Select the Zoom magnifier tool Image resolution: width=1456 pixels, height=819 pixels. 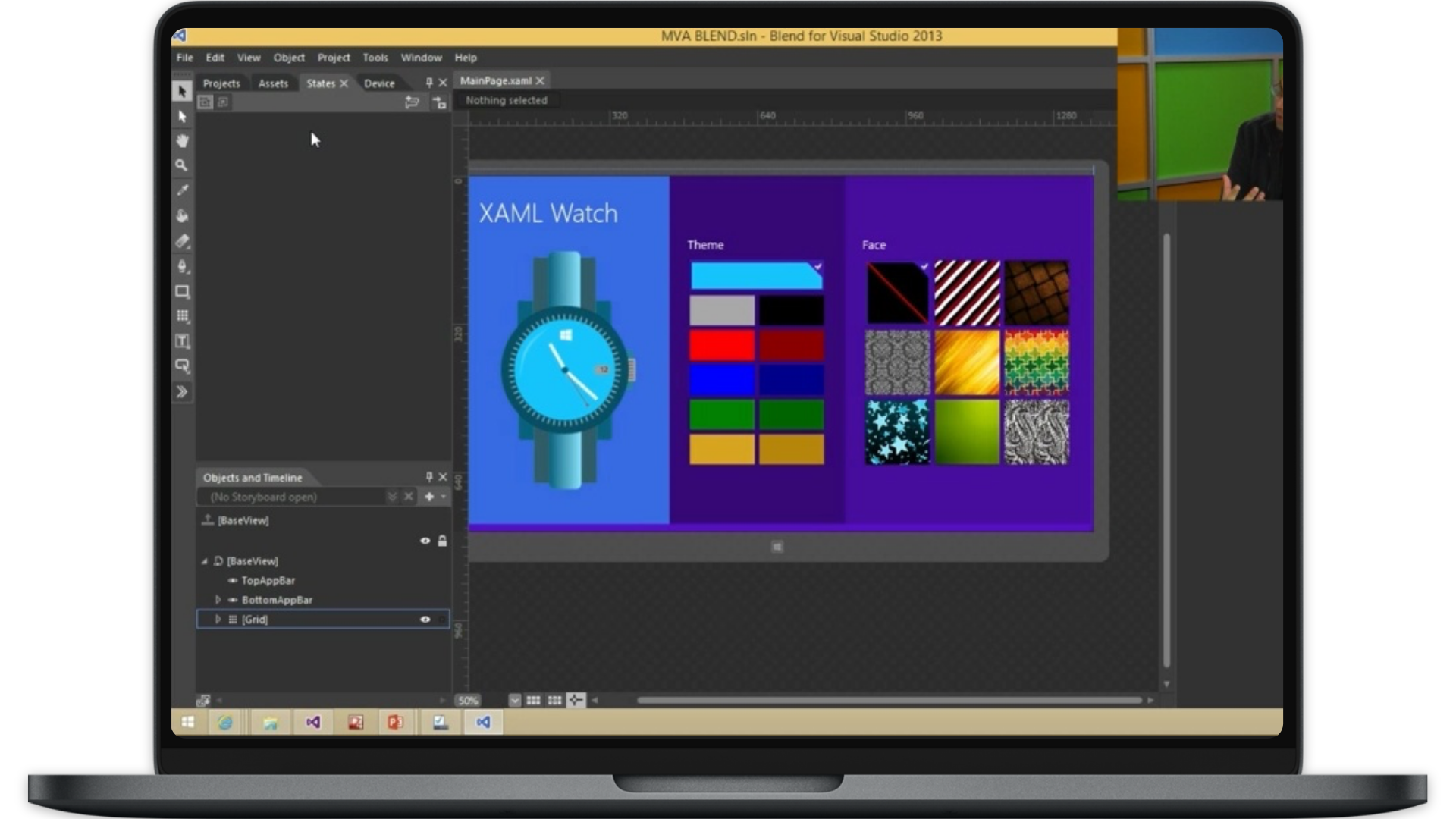(x=182, y=165)
